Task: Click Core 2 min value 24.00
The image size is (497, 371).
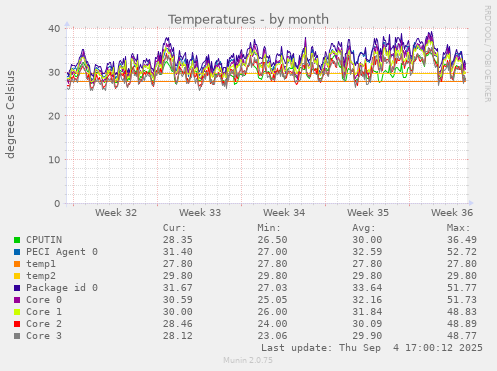Action: (272, 324)
